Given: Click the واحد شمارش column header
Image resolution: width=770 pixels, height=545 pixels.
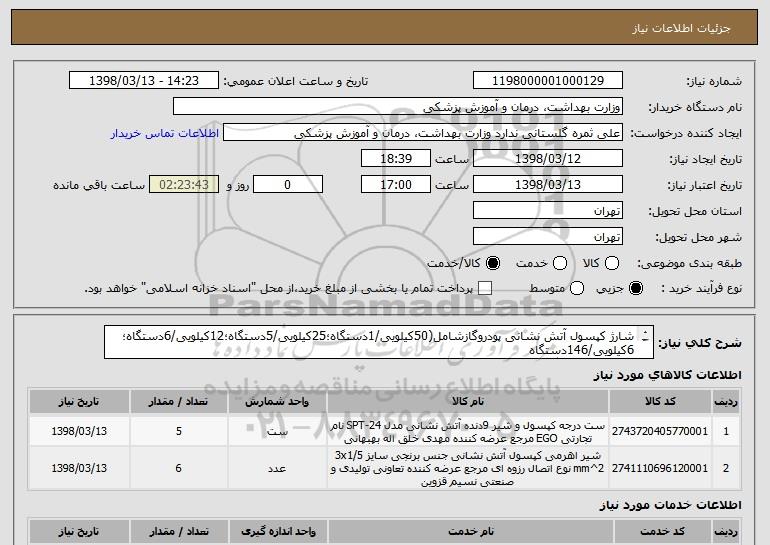Looking at the screenshot, I should pyautogui.click(x=277, y=402).
